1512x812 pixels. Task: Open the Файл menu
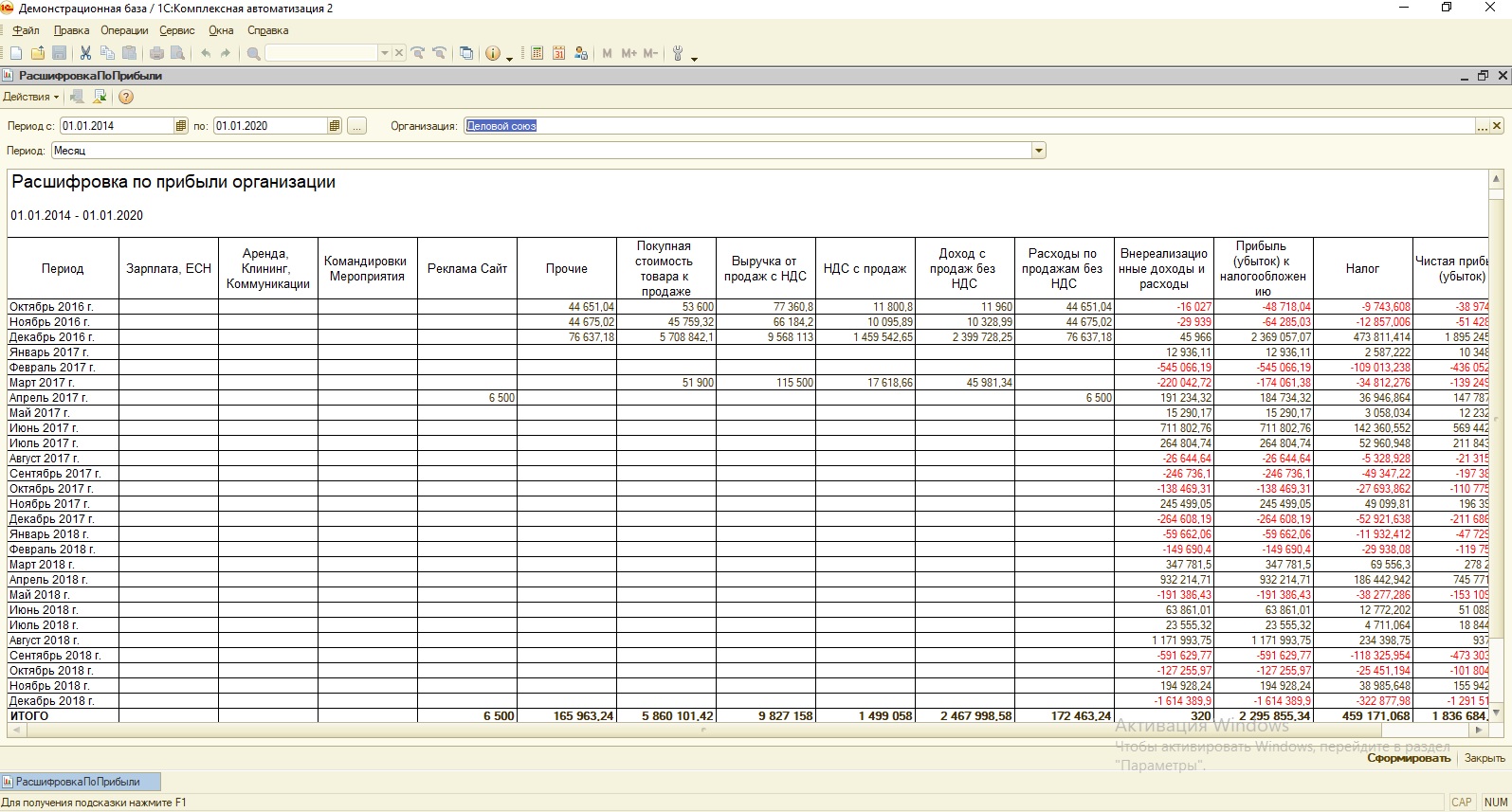[26, 30]
